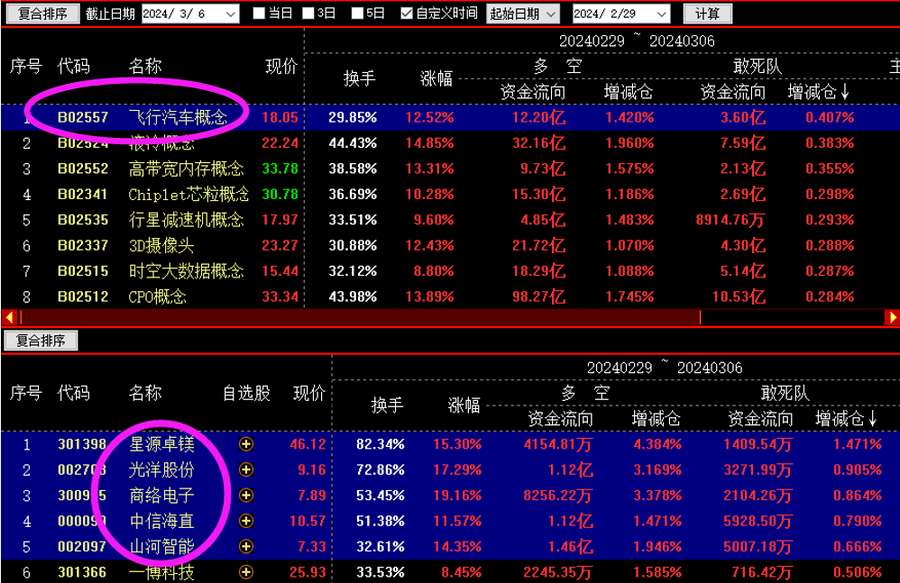Add 山河智能 to watchlist with plus icon
The height and width of the screenshot is (583, 900).
[245, 545]
